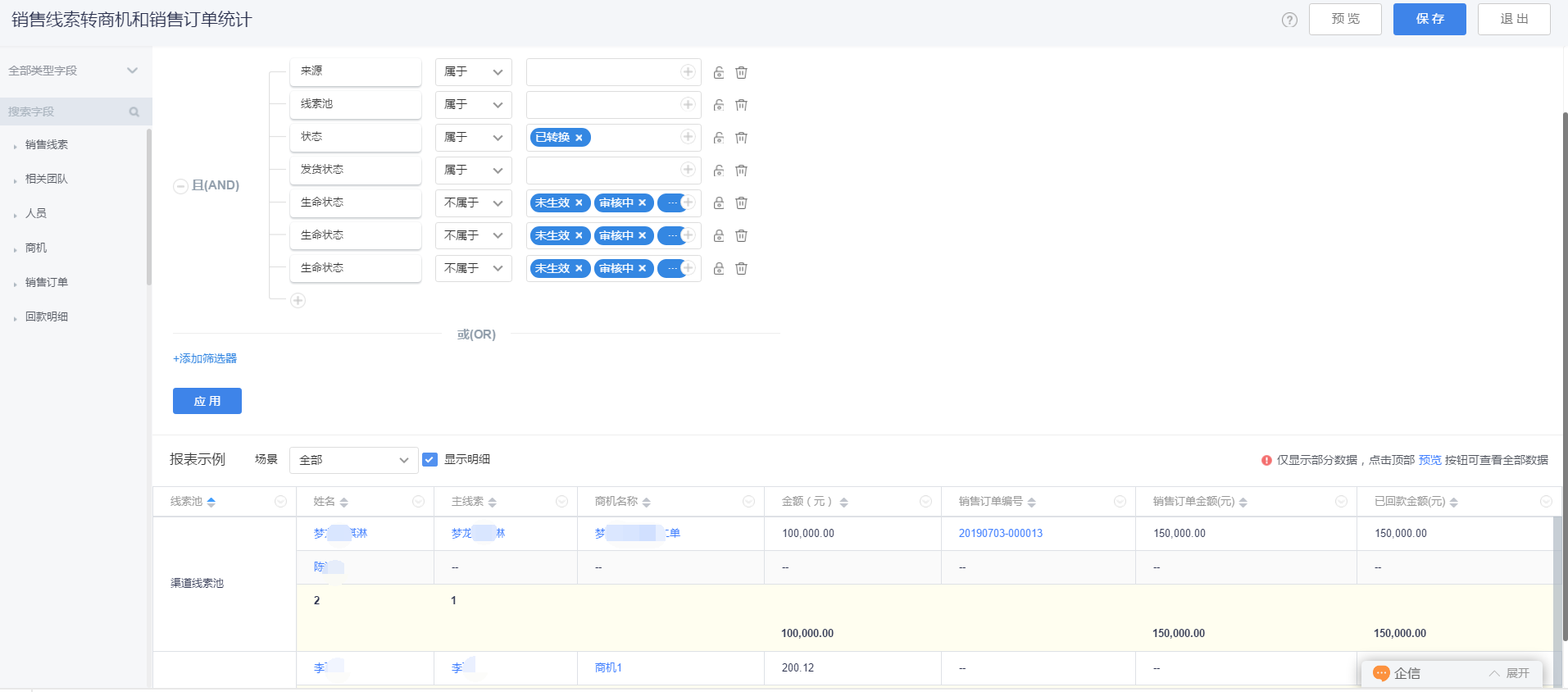Open the 企信 chat icon
Image resolution: width=1568 pixels, height=692 pixels.
pos(1381,673)
